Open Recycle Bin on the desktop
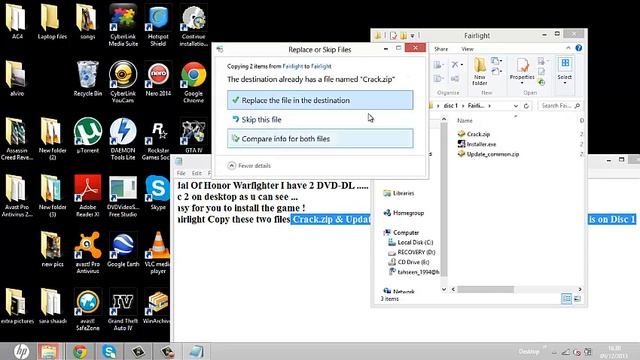640x360 pixels. click(87, 79)
